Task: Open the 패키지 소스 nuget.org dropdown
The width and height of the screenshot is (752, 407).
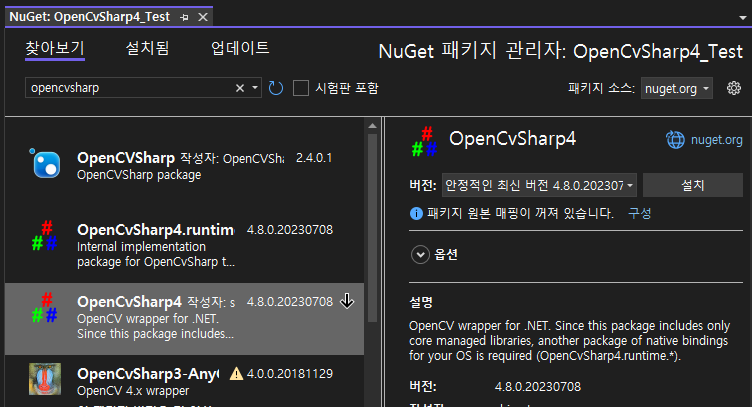Action: 677,89
